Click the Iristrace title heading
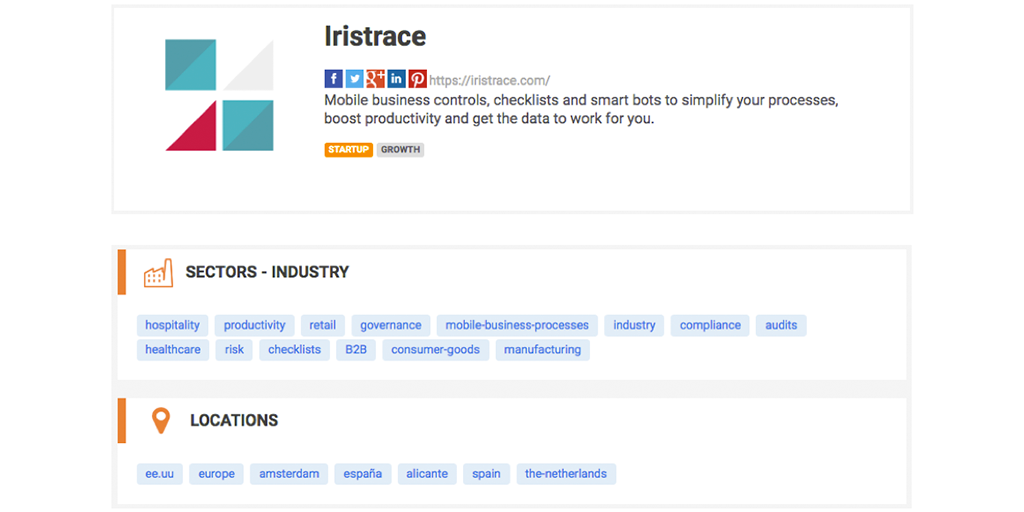Screen dimensions: 1024x512 [376, 37]
